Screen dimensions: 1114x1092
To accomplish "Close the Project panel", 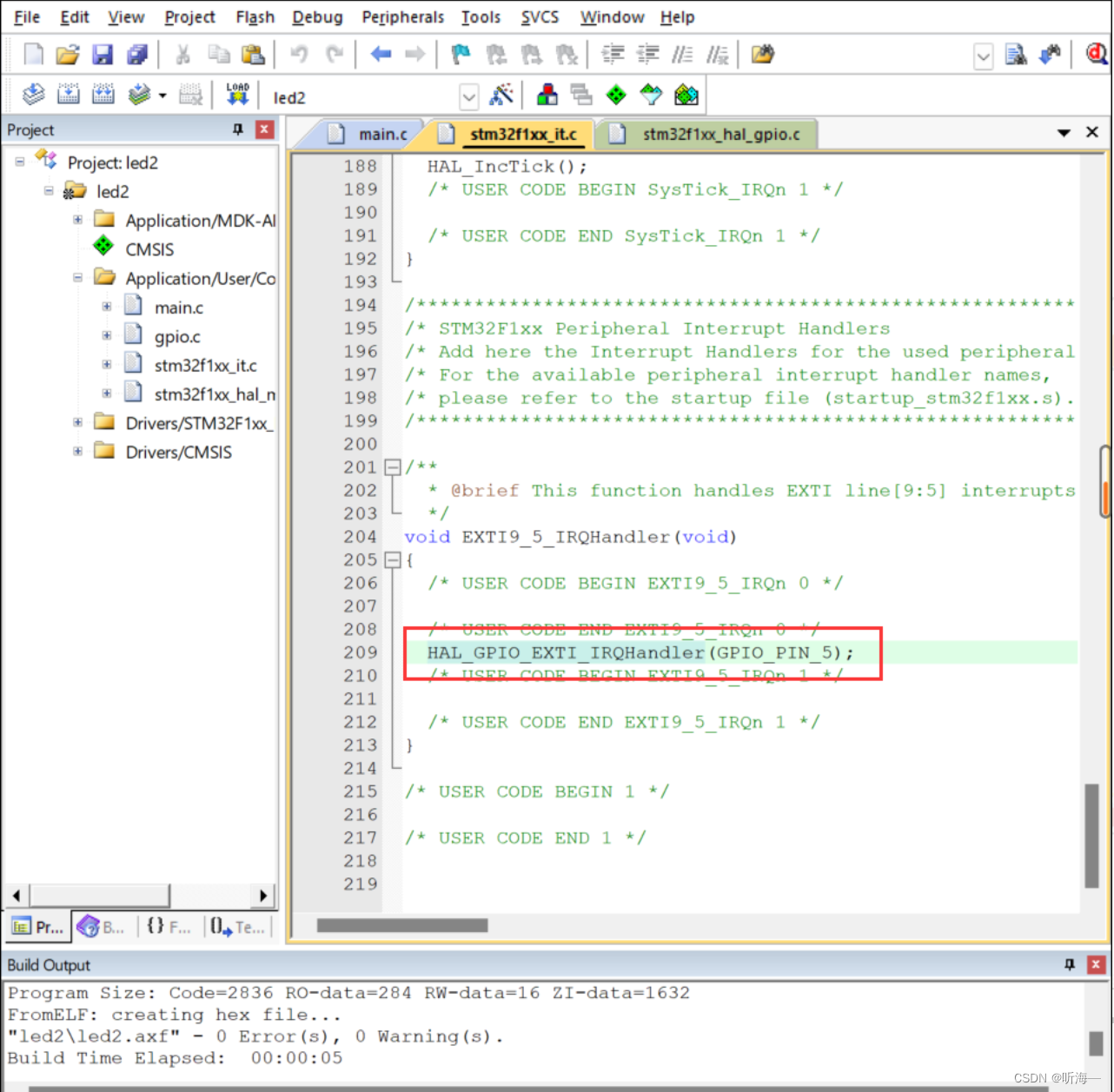I will click(x=265, y=129).
